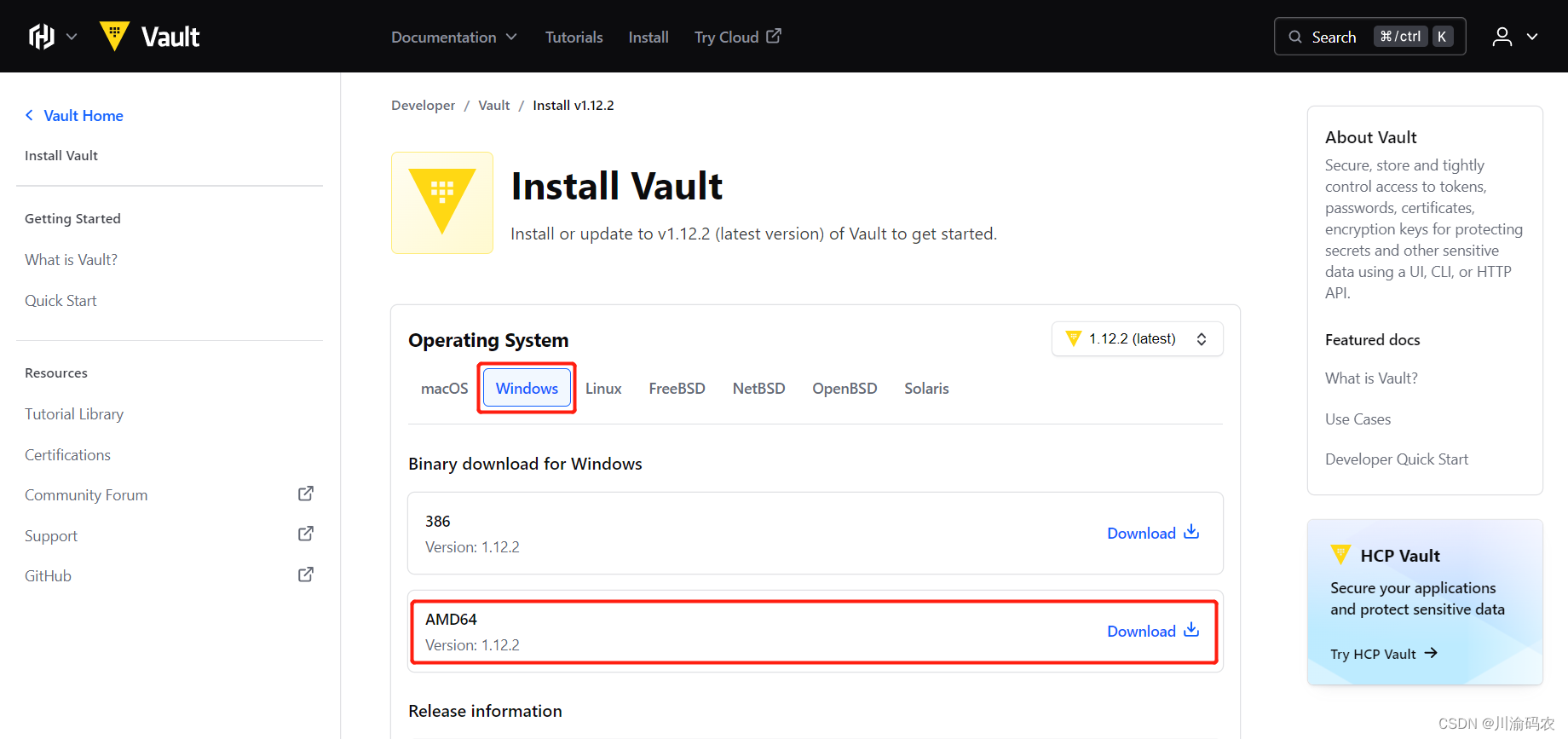
Task: Select the Windows tab
Action: 527,388
